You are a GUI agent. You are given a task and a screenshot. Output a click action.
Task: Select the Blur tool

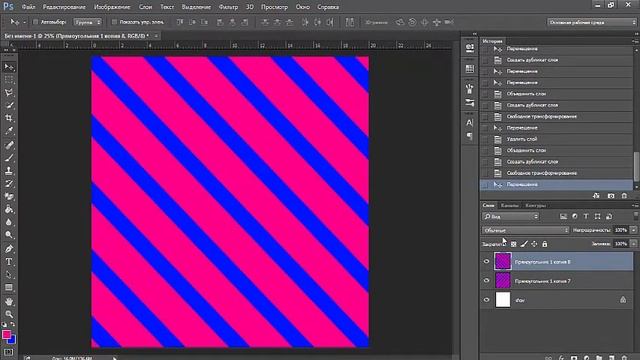[9, 222]
